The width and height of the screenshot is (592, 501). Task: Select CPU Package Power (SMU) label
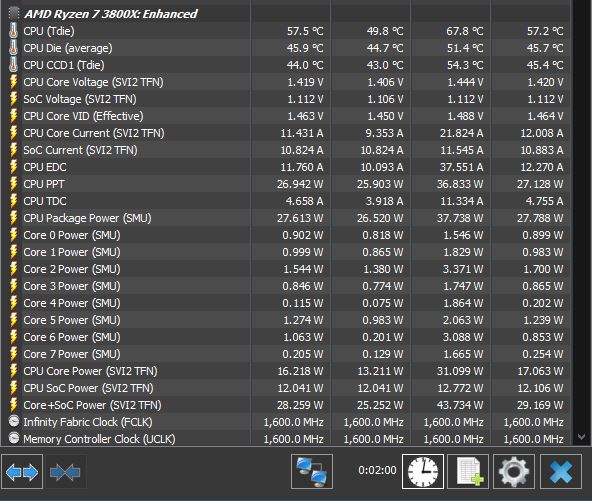[87, 218]
